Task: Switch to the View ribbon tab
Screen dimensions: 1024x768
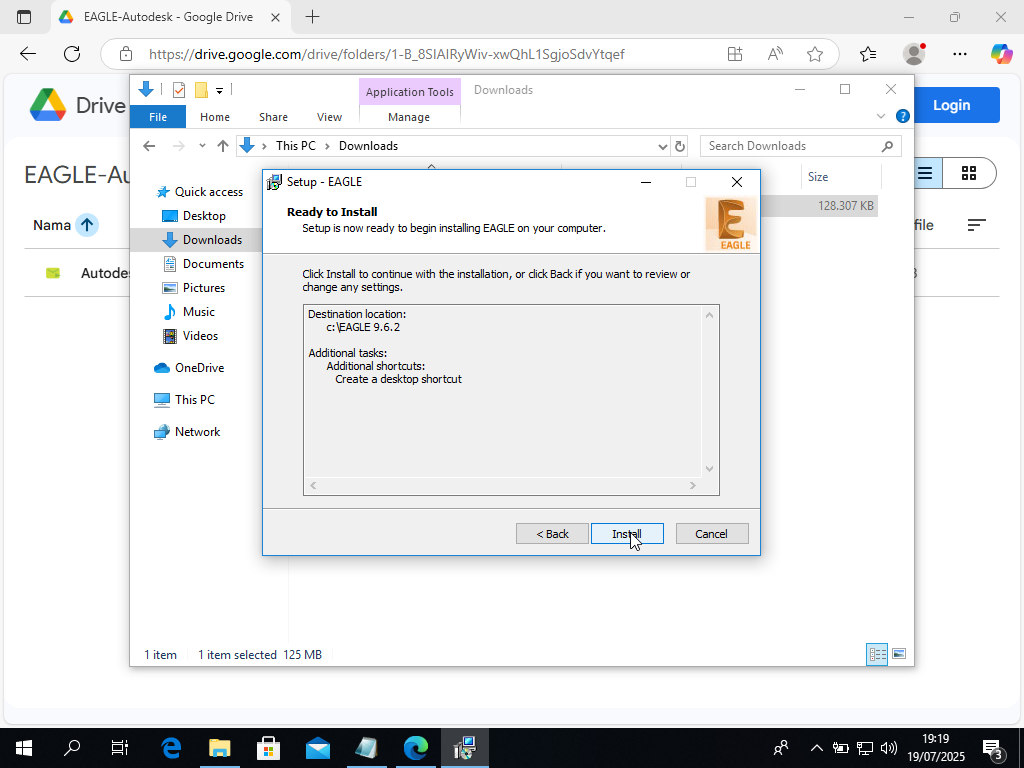Action: point(329,117)
